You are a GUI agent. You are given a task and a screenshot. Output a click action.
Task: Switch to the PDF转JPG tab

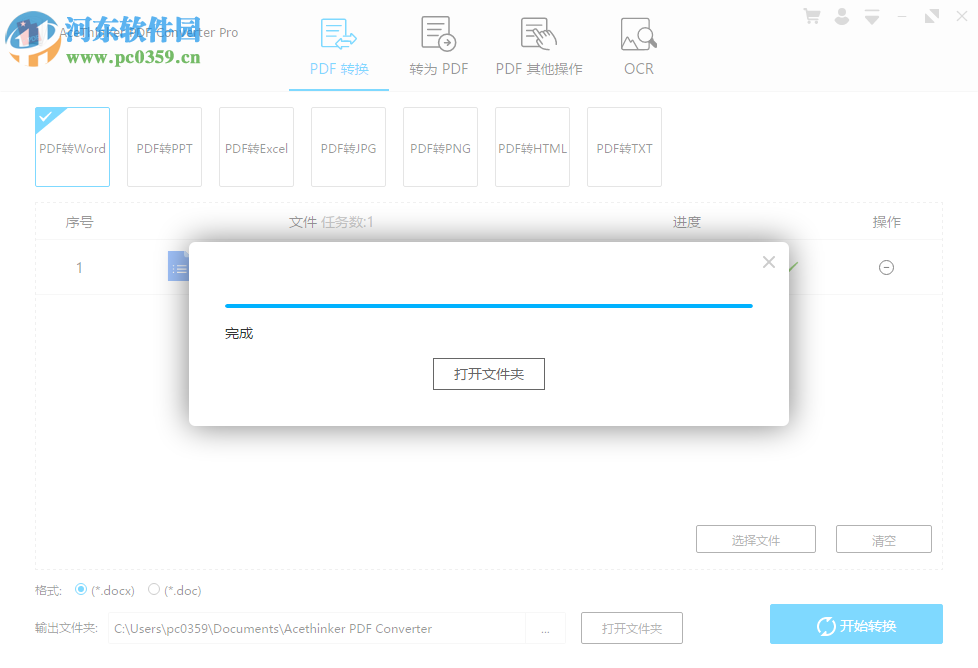348,147
